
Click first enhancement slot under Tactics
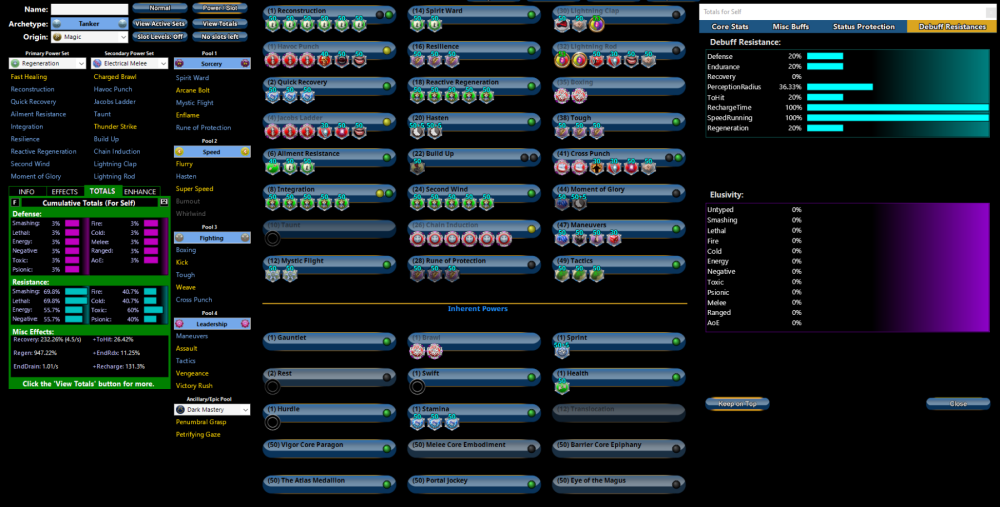click(564, 274)
